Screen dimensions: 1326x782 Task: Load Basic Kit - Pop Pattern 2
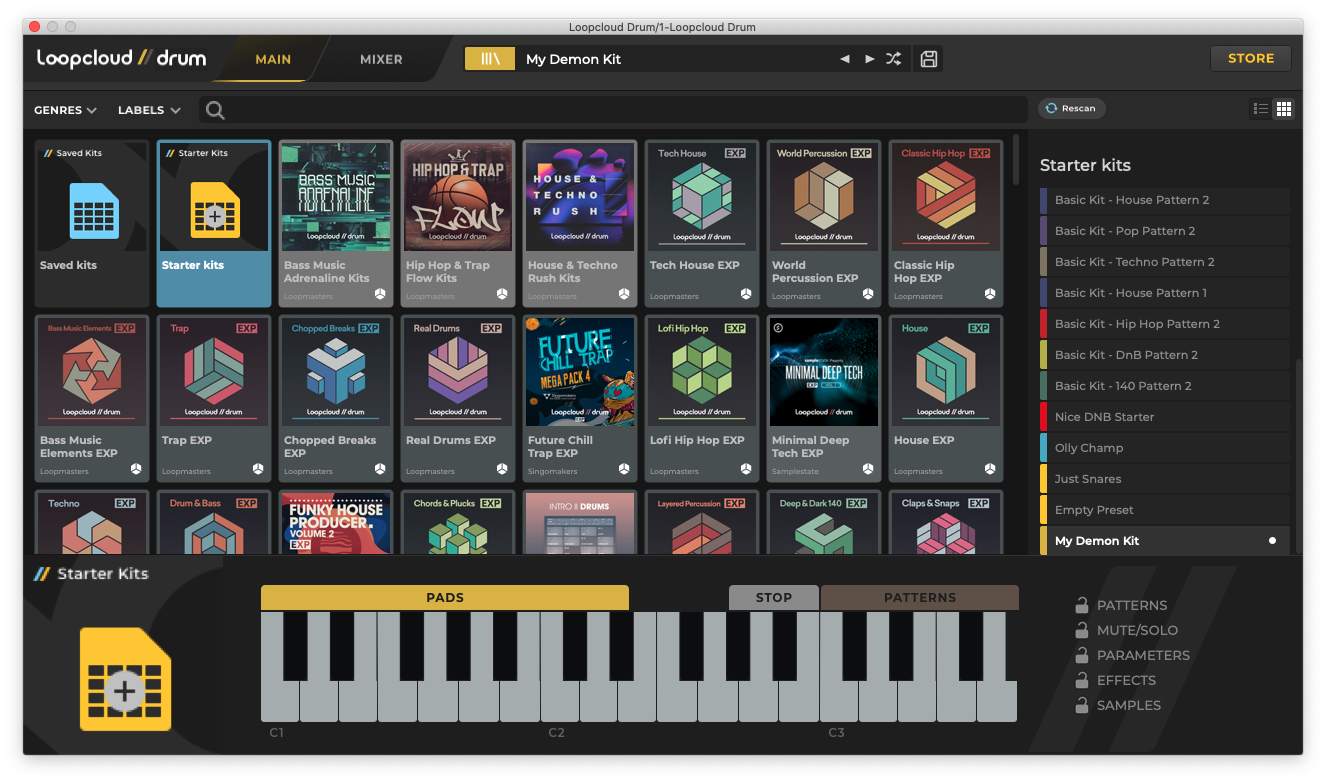tap(1165, 231)
